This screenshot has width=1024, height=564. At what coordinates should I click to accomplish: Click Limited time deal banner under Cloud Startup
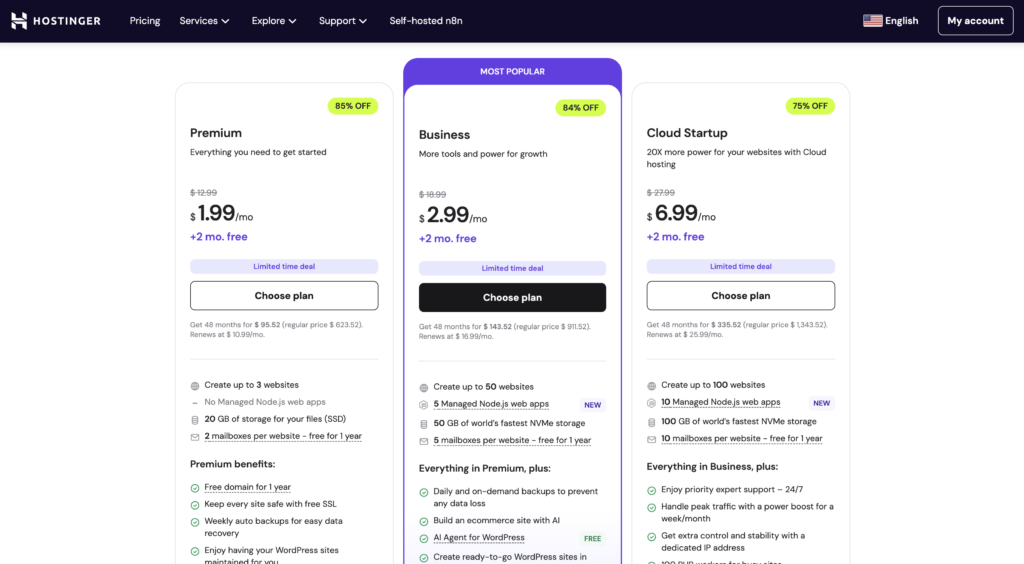740,267
